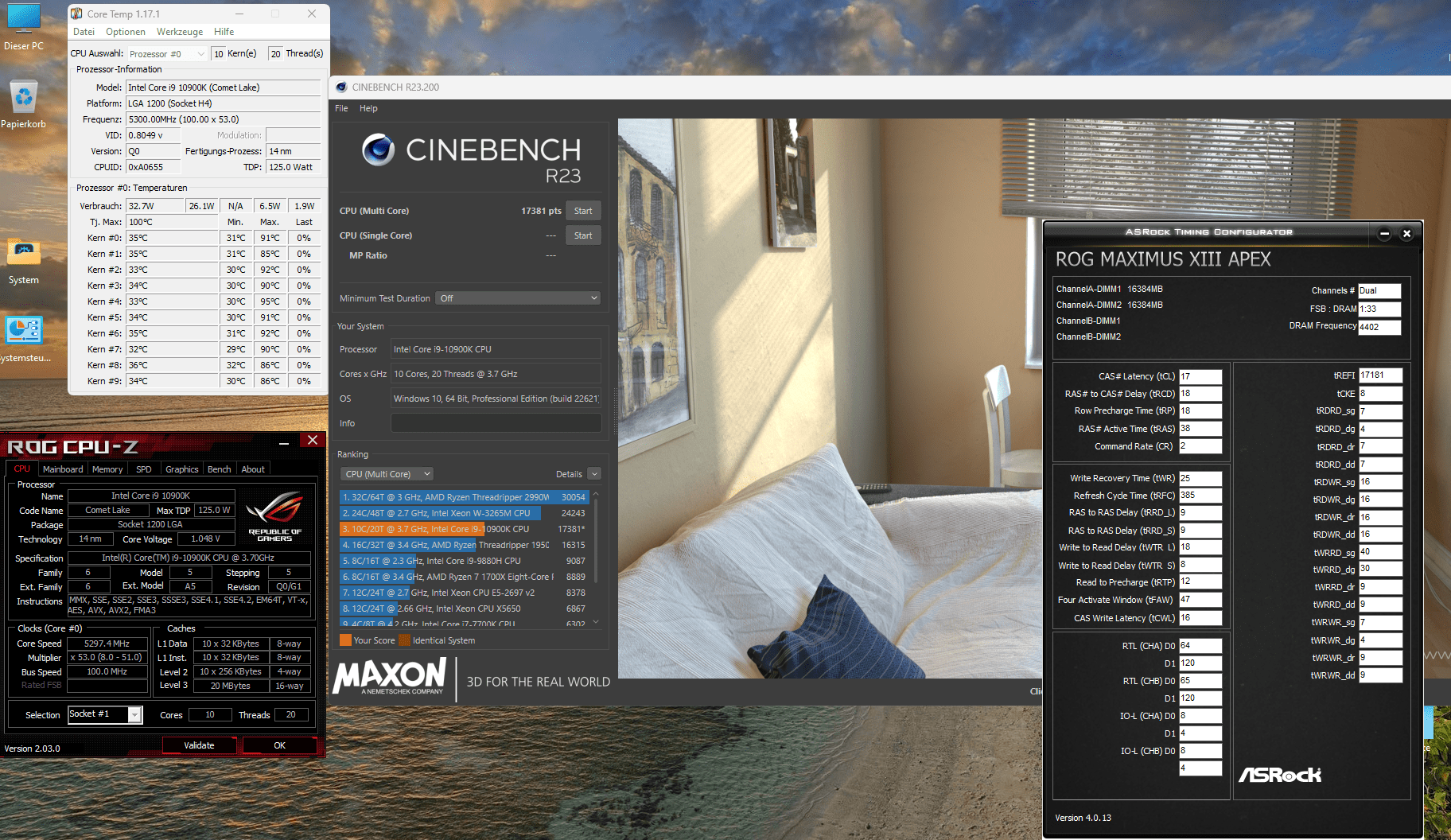1451x840 pixels.
Task: Click the RAS# Active Time (tRAS) field
Action: (x=1200, y=429)
